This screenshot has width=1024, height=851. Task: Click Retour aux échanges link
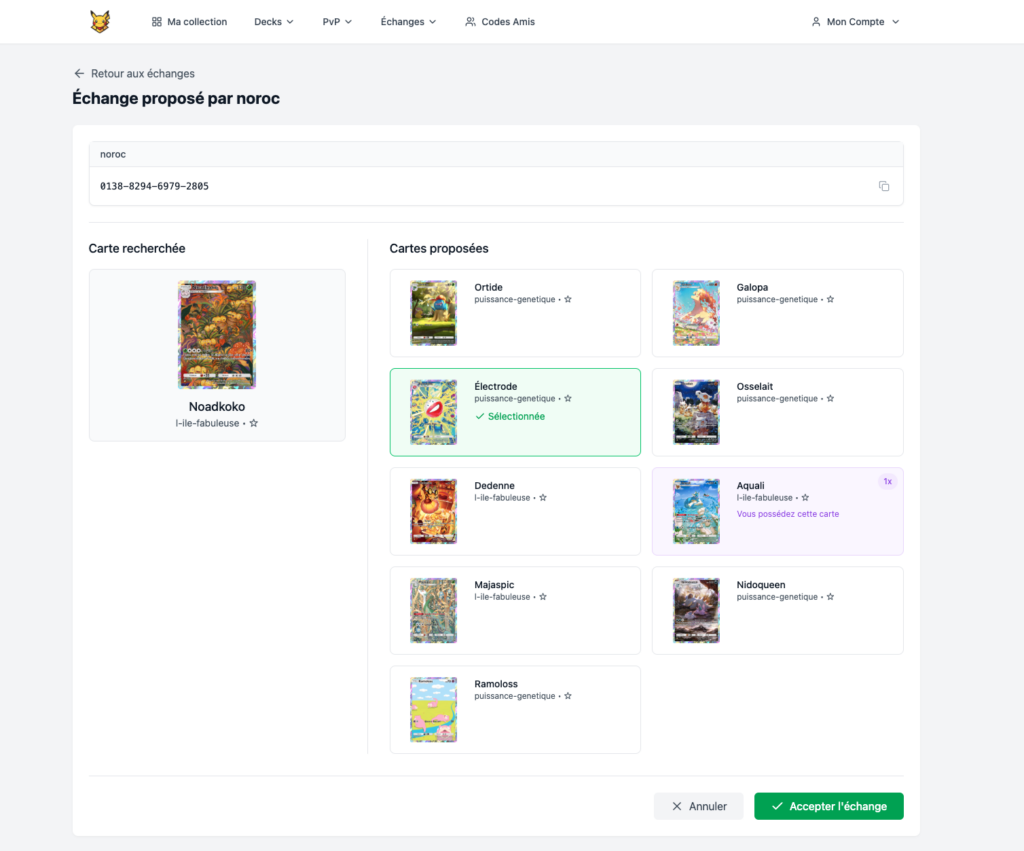(134, 73)
